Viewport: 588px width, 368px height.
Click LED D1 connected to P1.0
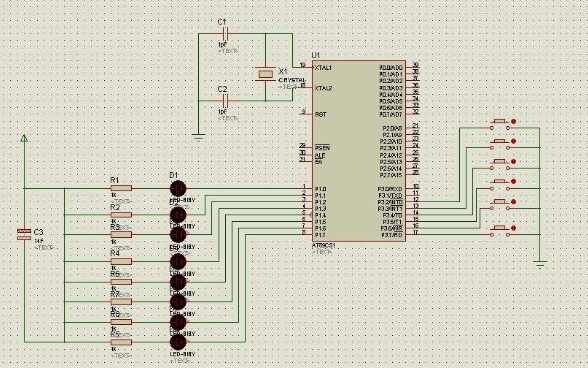(x=178, y=188)
